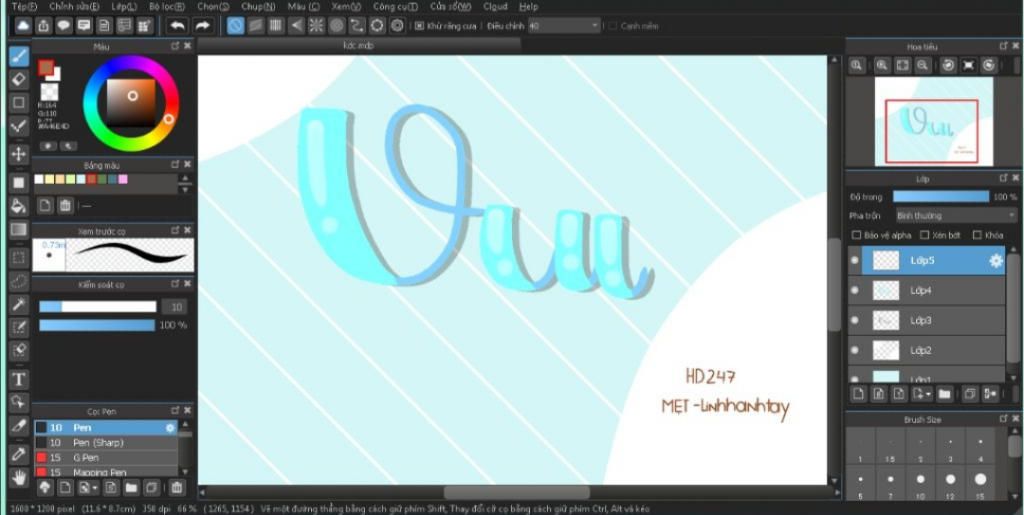Open the Lớp (Layer) menu

[x=124, y=7]
